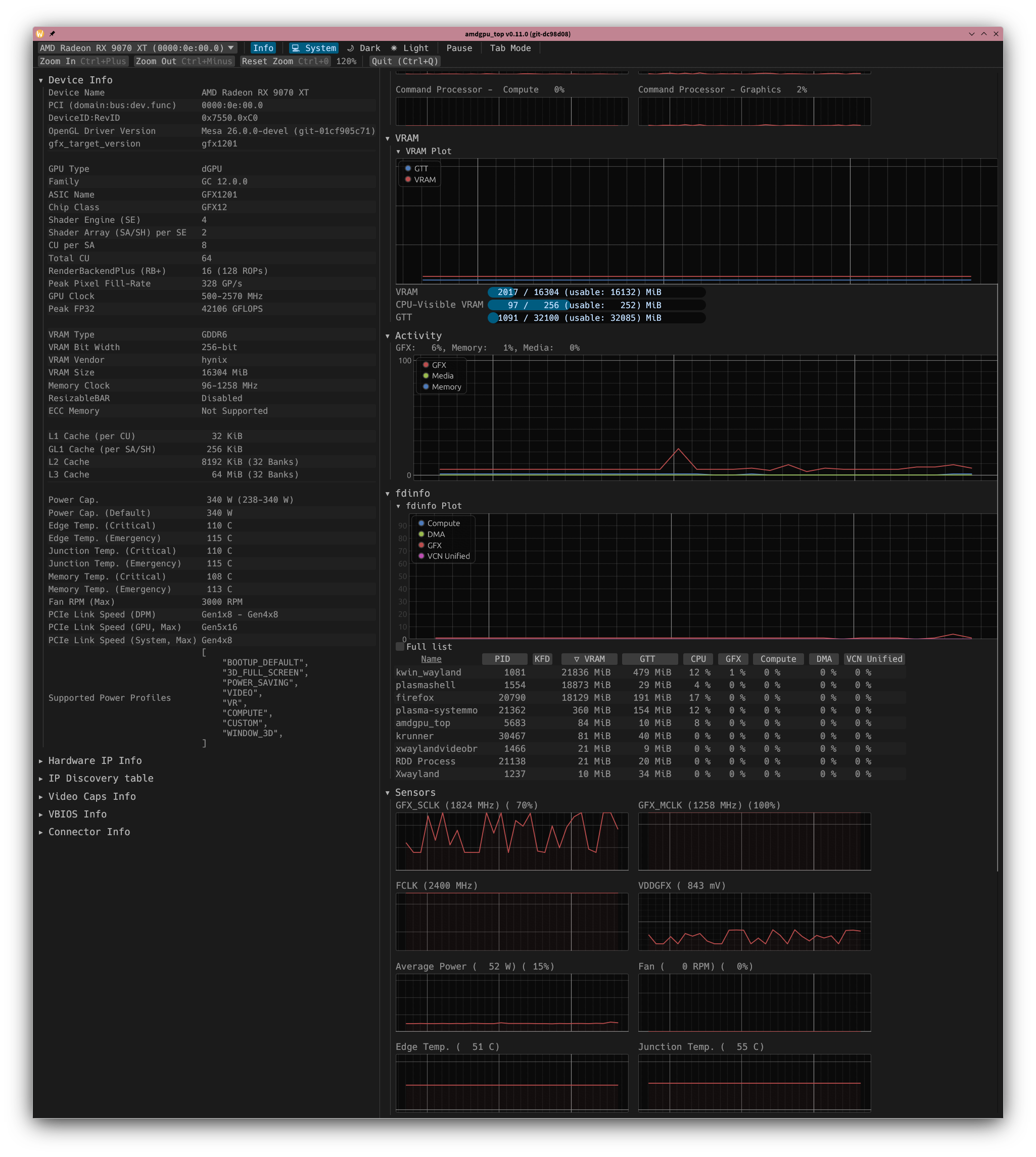The width and height of the screenshot is (1036, 1157).
Task: Choose the System theme with monitor icon
Action: tap(314, 49)
